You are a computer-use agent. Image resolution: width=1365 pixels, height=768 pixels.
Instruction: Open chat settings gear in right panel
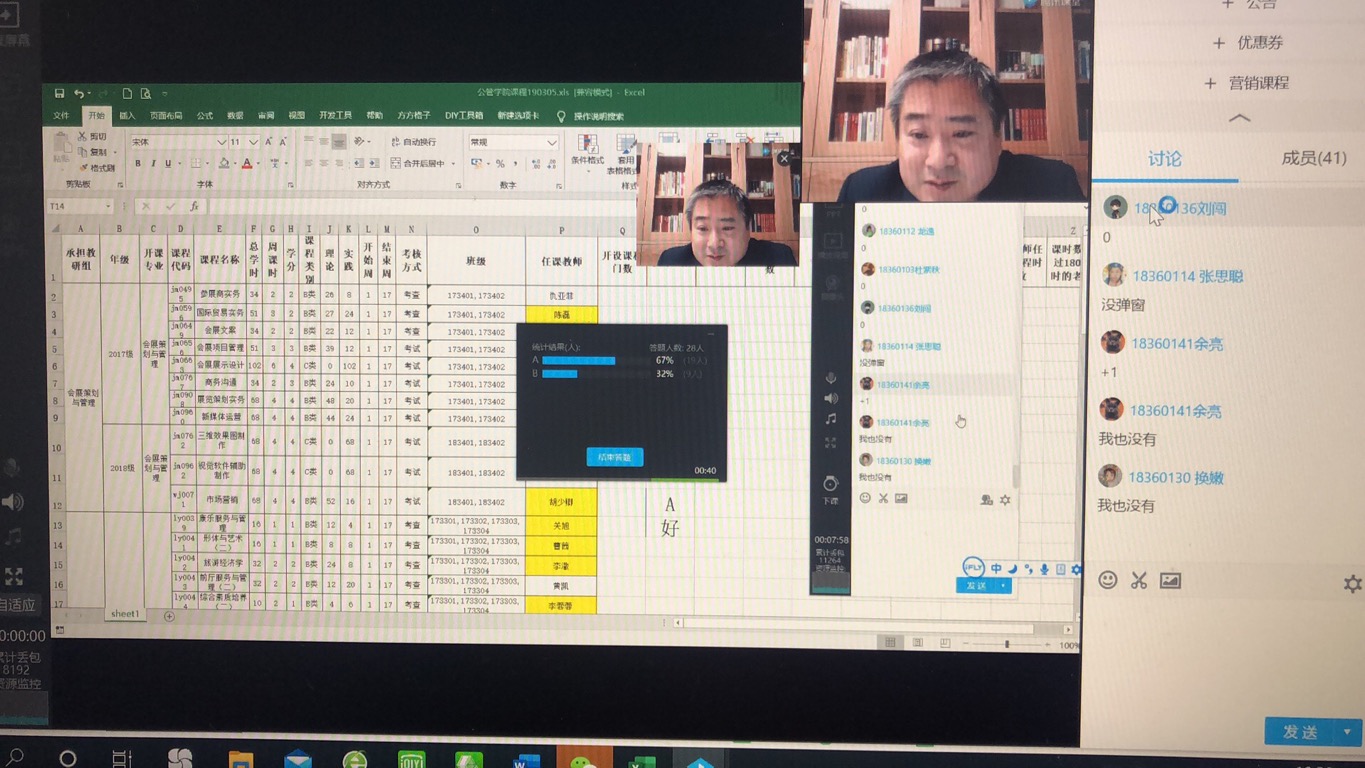point(1352,584)
